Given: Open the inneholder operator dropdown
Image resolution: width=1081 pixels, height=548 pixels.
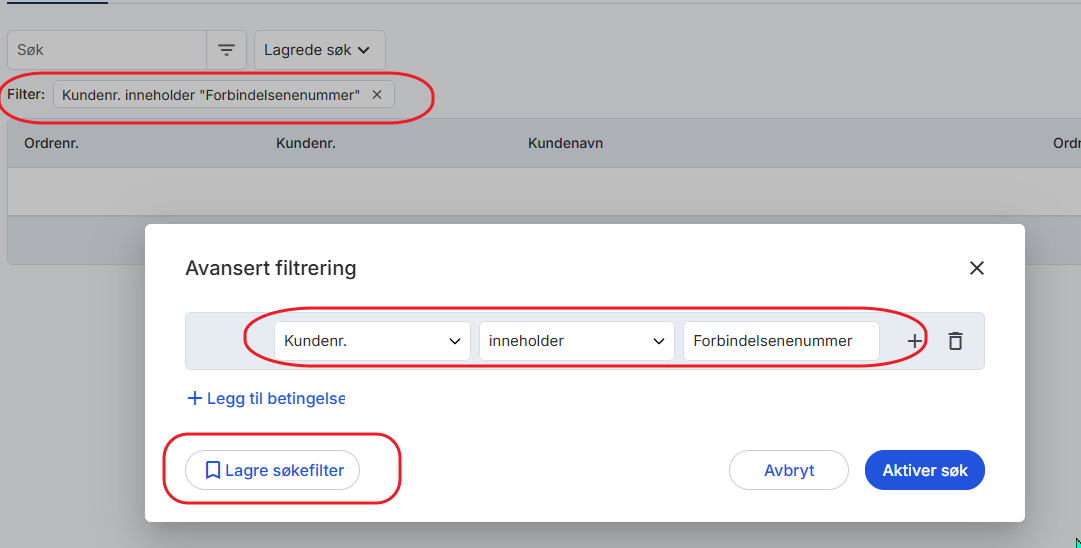Looking at the screenshot, I should [x=576, y=341].
